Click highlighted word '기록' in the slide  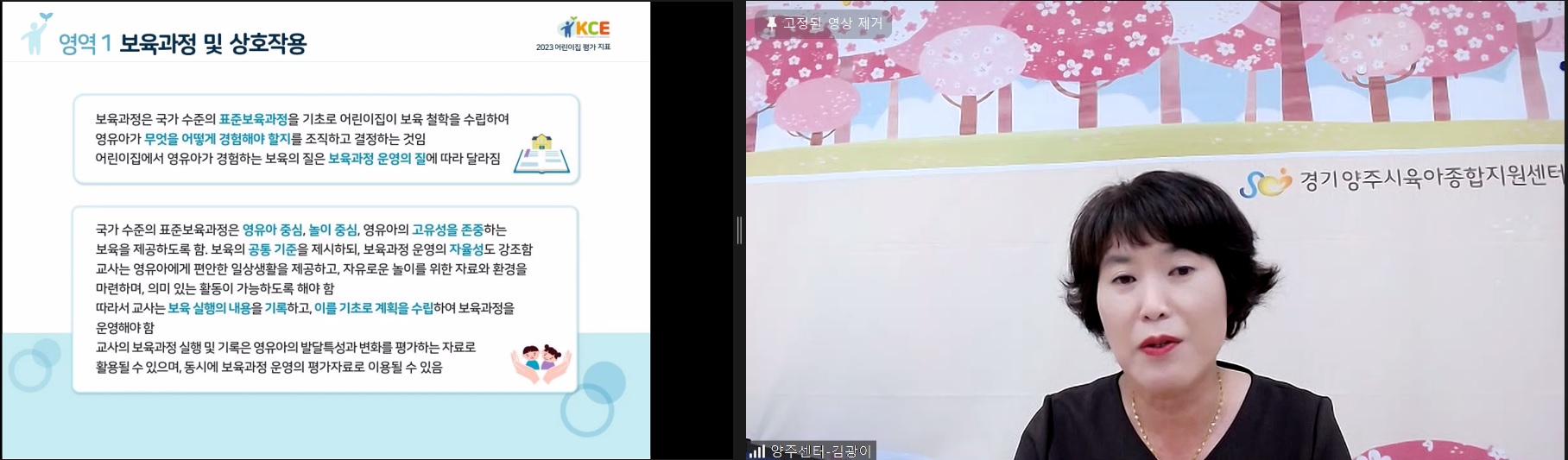coord(275,308)
